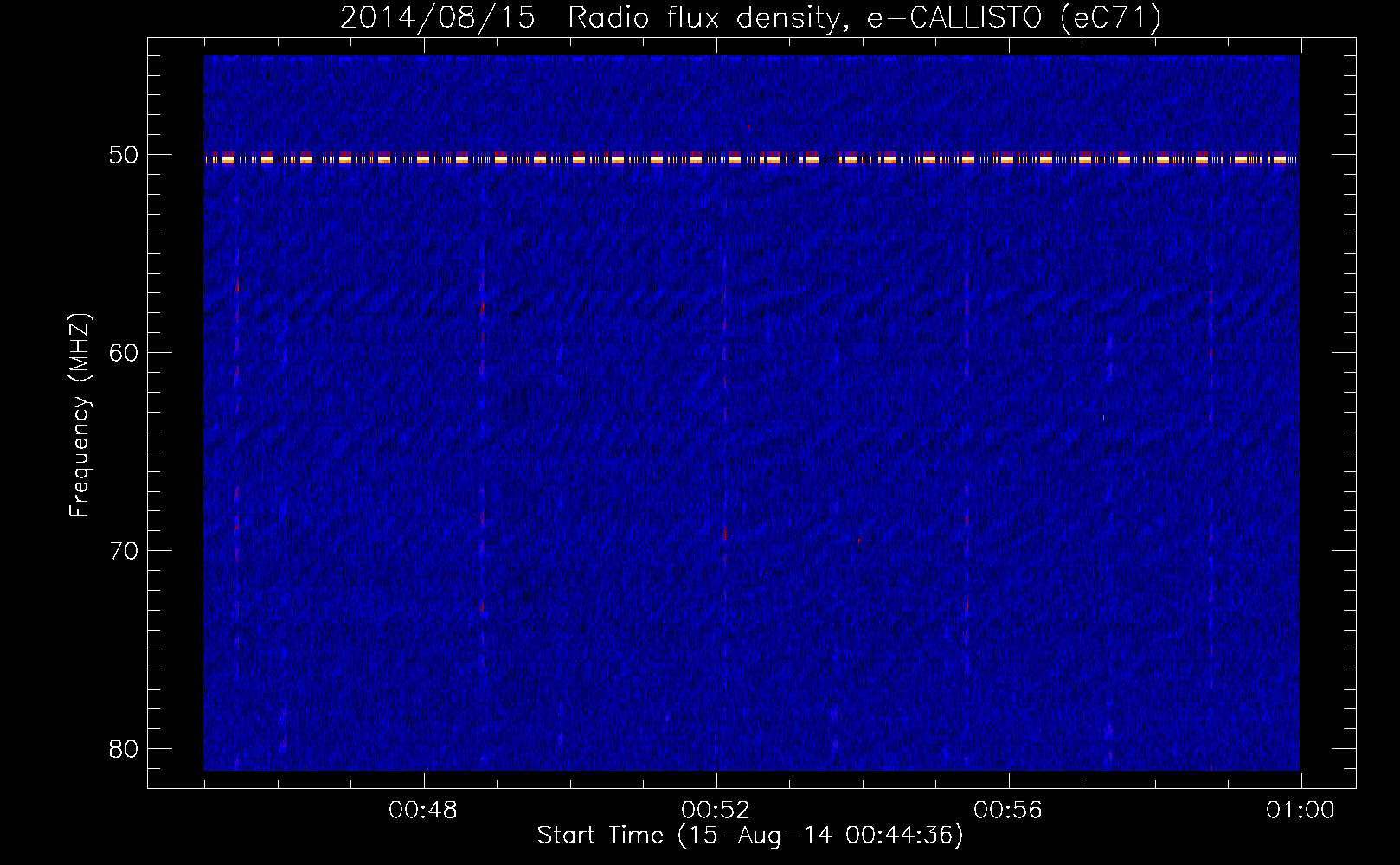Click the plot title '2014/08/15 Radio flux density'
The width and height of the screenshot is (1400, 865).
click(750, 17)
